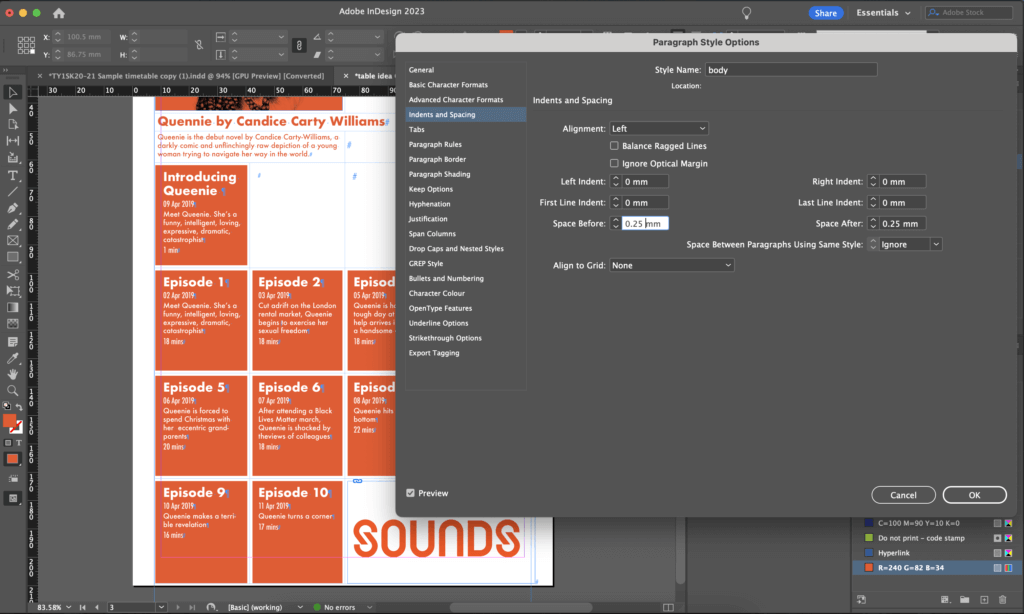Open the Tabs section
Screen dimensions: 1024x614
tap(417, 129)
